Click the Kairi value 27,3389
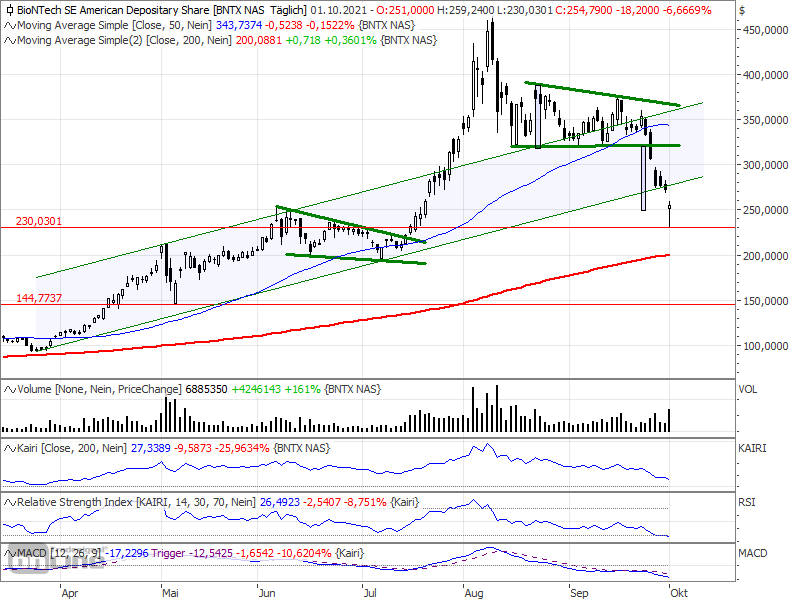Image resolution: width=800 pixels, height=600 pixels. coord(151,448)
